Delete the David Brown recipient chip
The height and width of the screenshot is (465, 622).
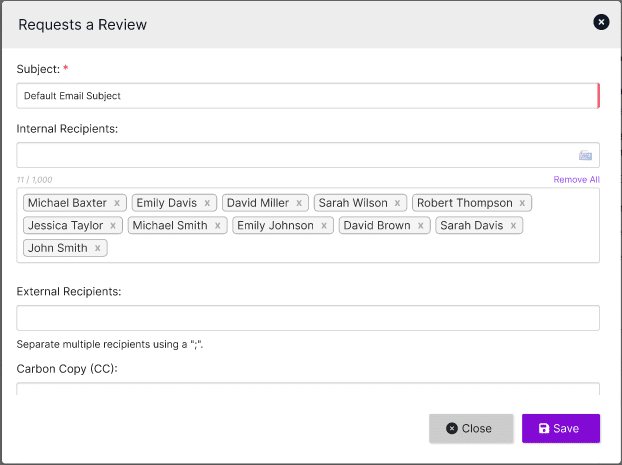(420, 226)
